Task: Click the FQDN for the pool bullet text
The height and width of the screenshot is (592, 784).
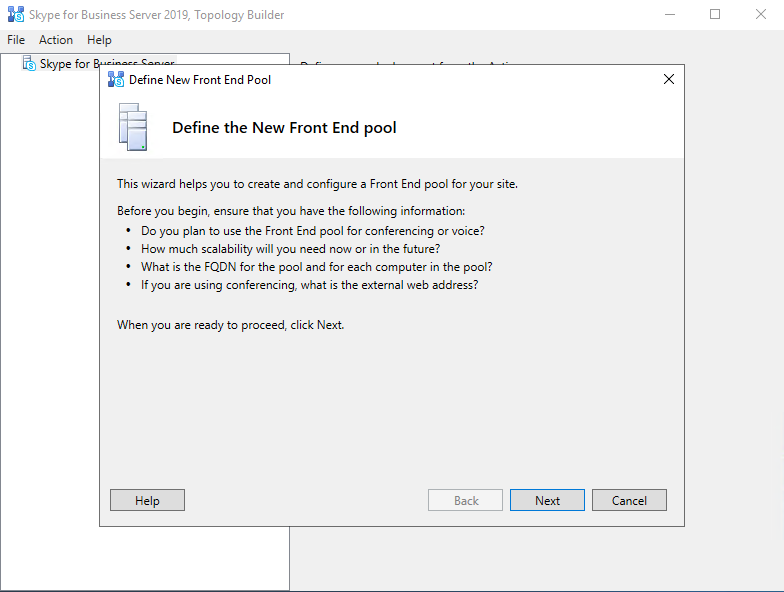Action: pos(317,267)
